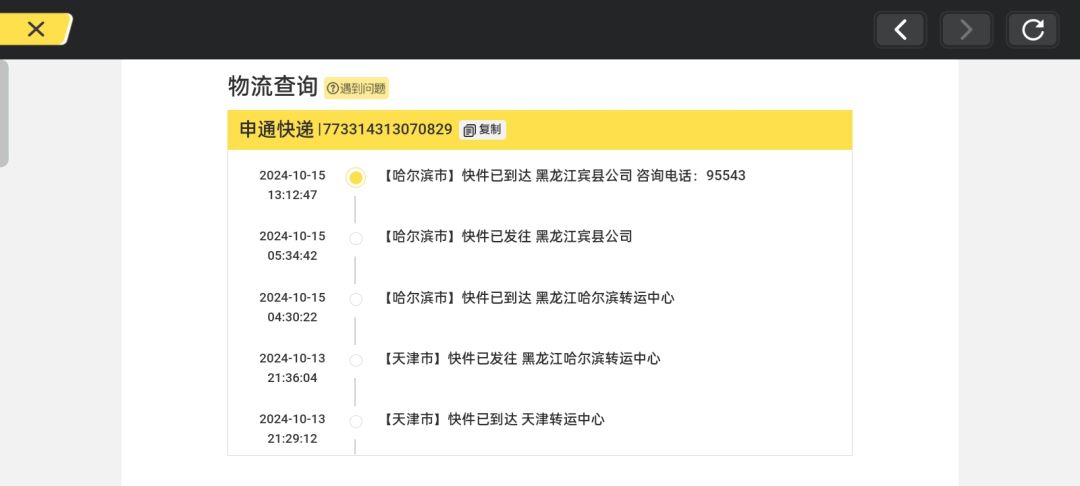Image resolution: width=1080 pixels, height=486 pixels.
Task: Select the 快件已到达 黑龙江哈尔滨转运中心 status line
Action: tap(528, 298)
